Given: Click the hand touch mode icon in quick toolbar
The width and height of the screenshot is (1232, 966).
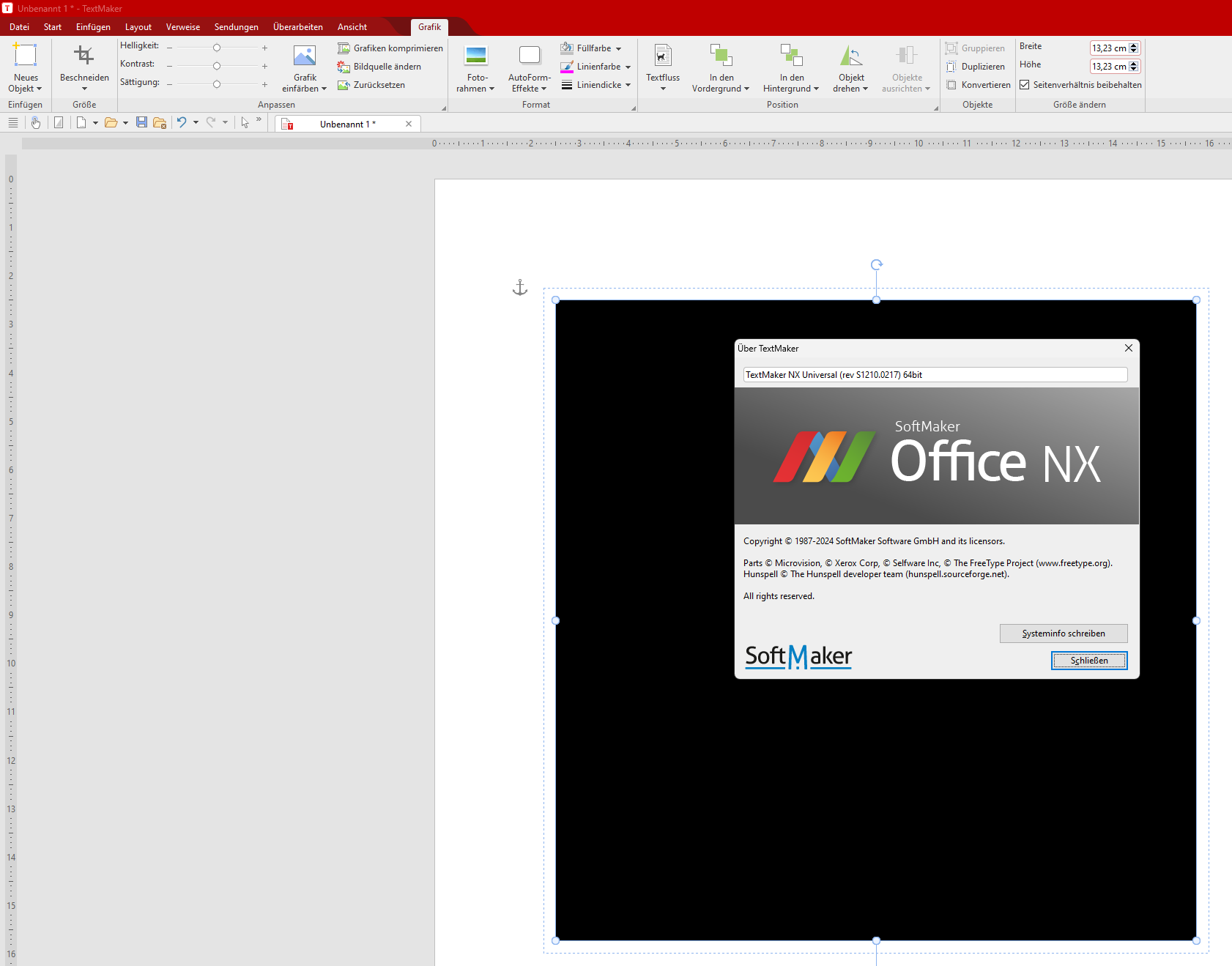Looking at the screenshot, I should [x=36, y=123].
